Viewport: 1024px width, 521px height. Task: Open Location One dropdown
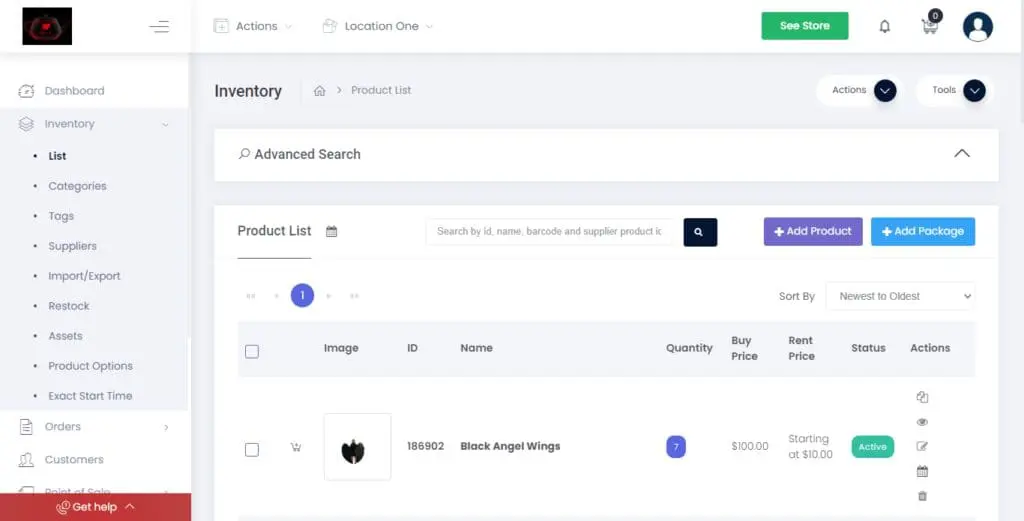pos(377,26)
